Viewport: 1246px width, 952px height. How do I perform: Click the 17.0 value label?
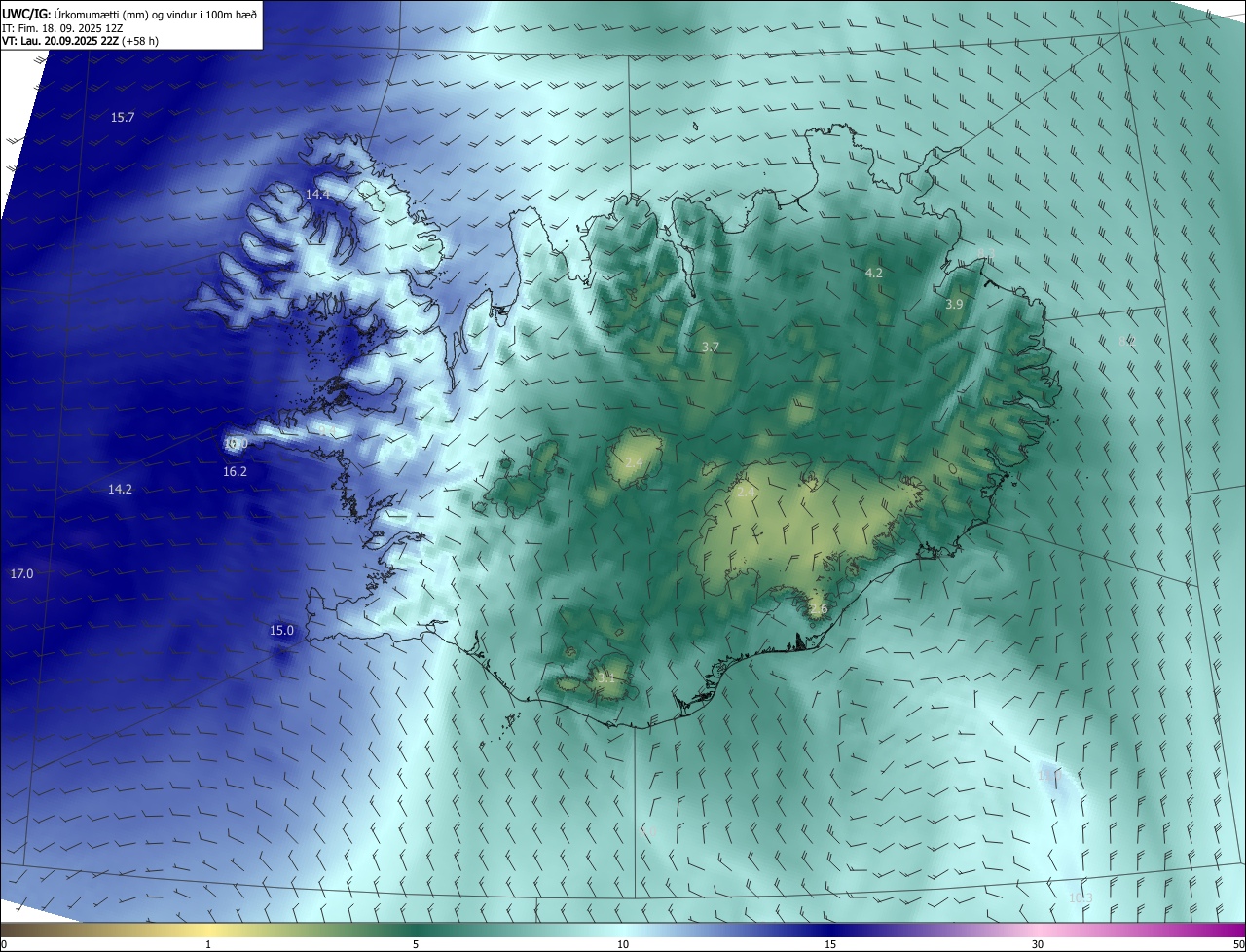point(21,573)
